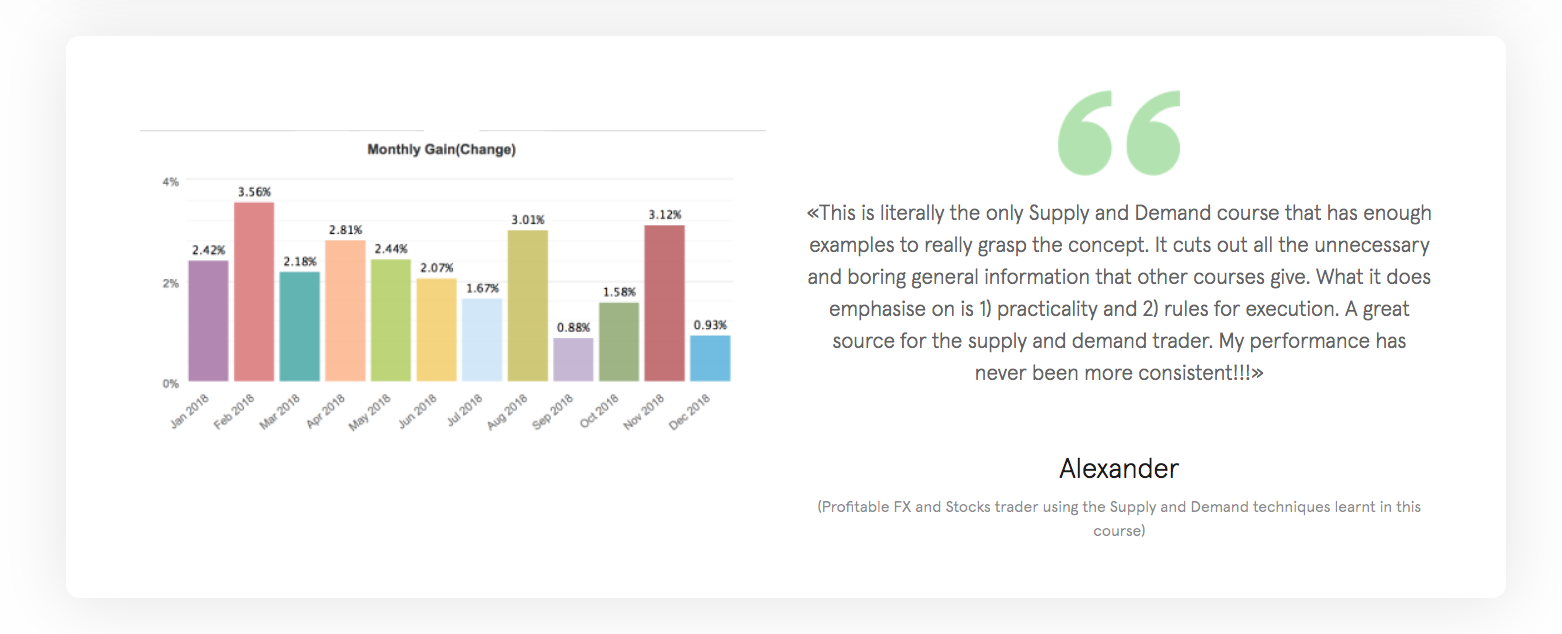1562x634 pixels.
Task: Click the Jan 2018 purple bar
Action: 209,320
